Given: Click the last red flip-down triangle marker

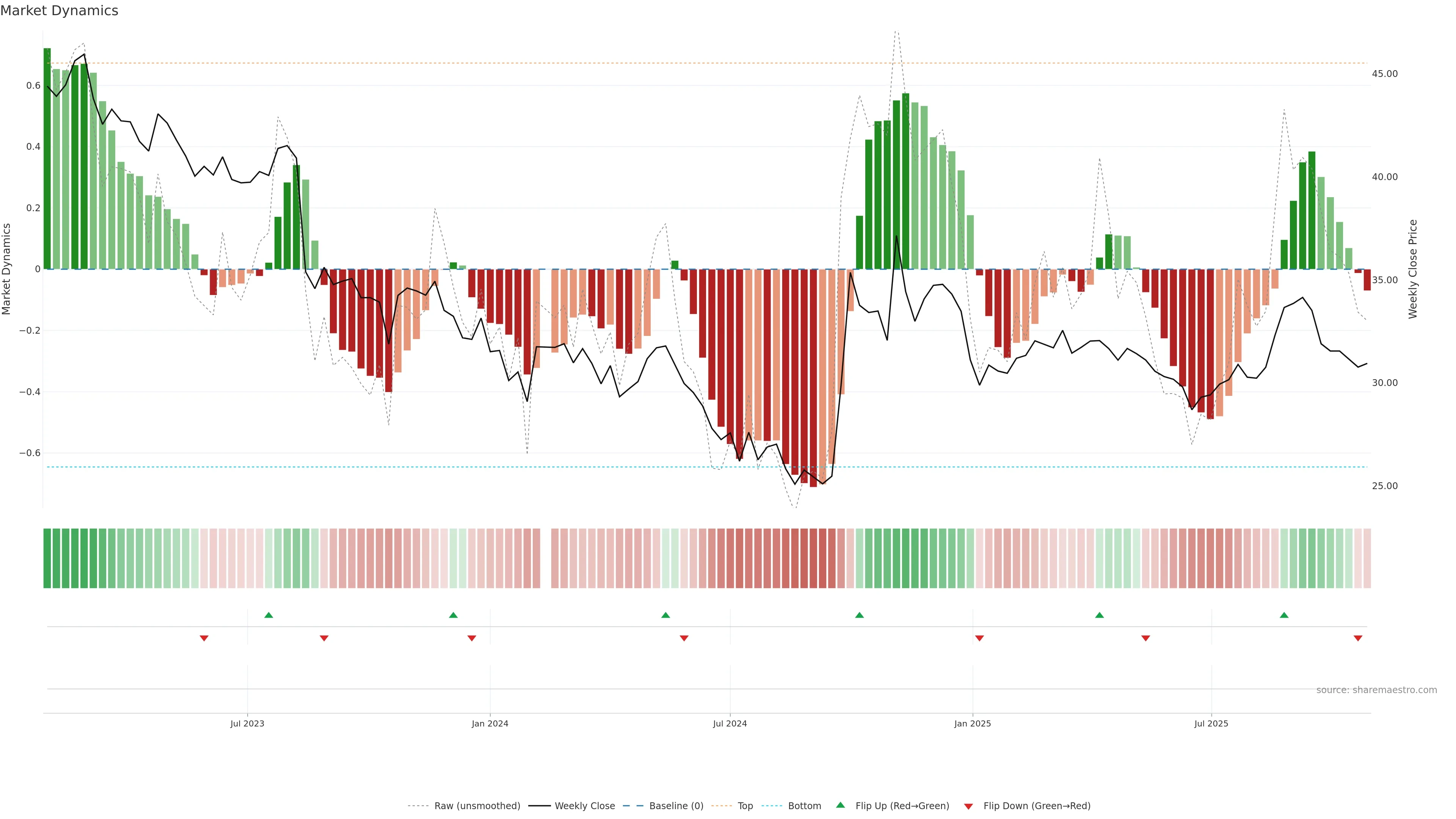Looking at the screenshot, I should tap(1358, 638).
